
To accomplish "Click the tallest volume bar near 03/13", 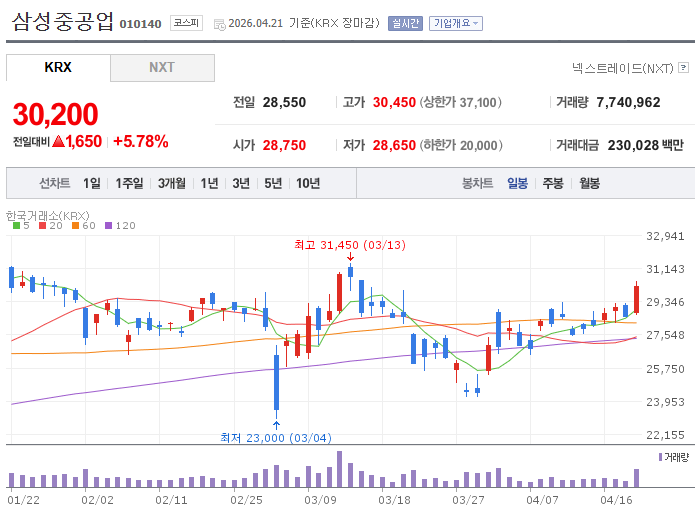I will 340,469.
